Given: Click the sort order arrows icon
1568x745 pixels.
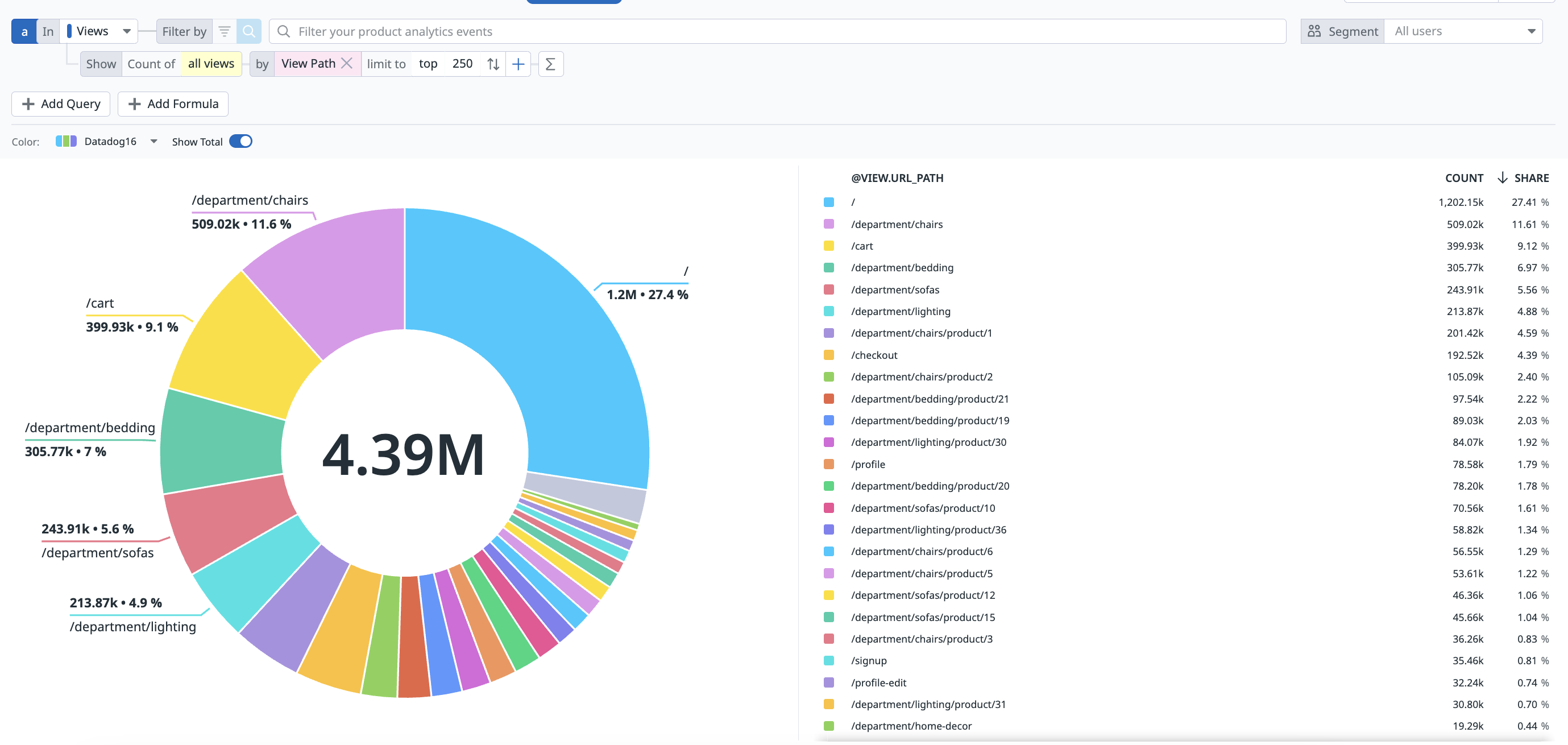Looking at the screenshot, I should (493, 63).
